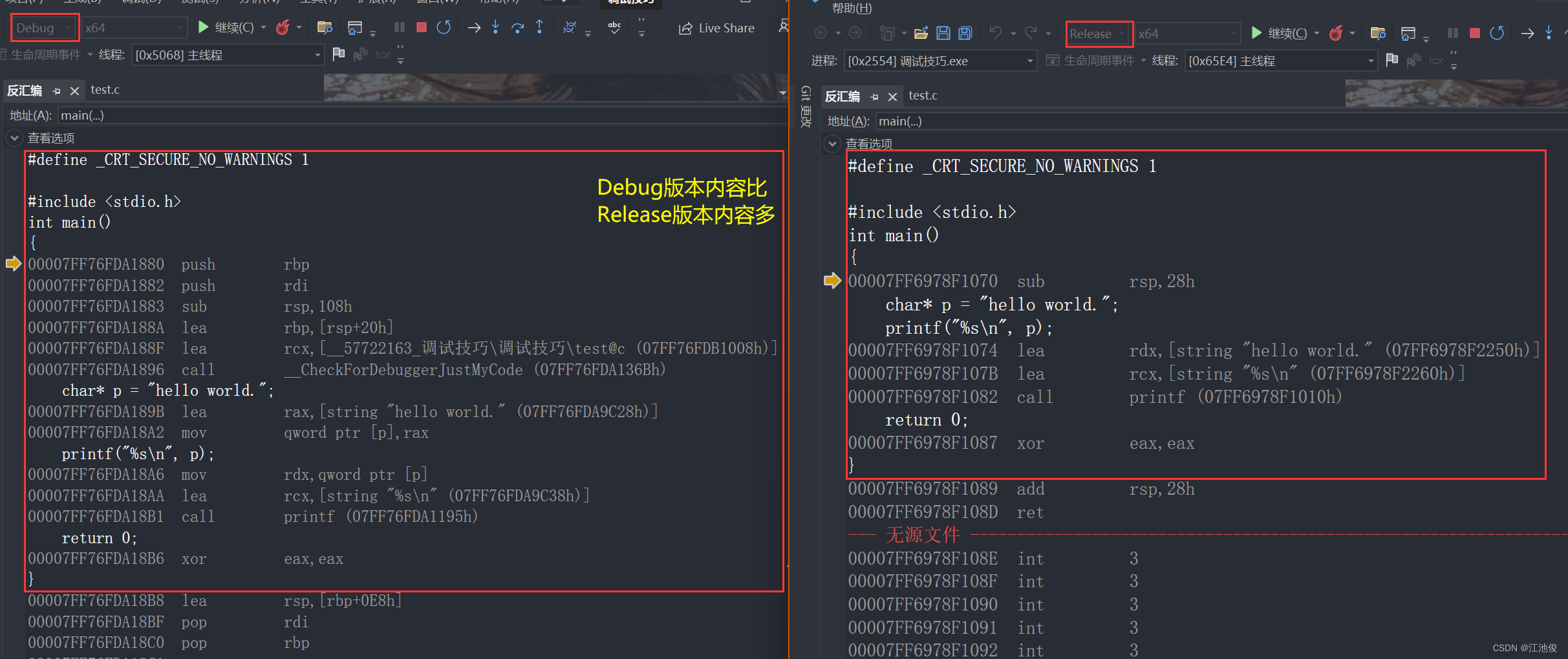The height and width of the screenshot is (659, 1568).
Task: Switch to test.c tab in Debug window
Action: tap(105, 89)
